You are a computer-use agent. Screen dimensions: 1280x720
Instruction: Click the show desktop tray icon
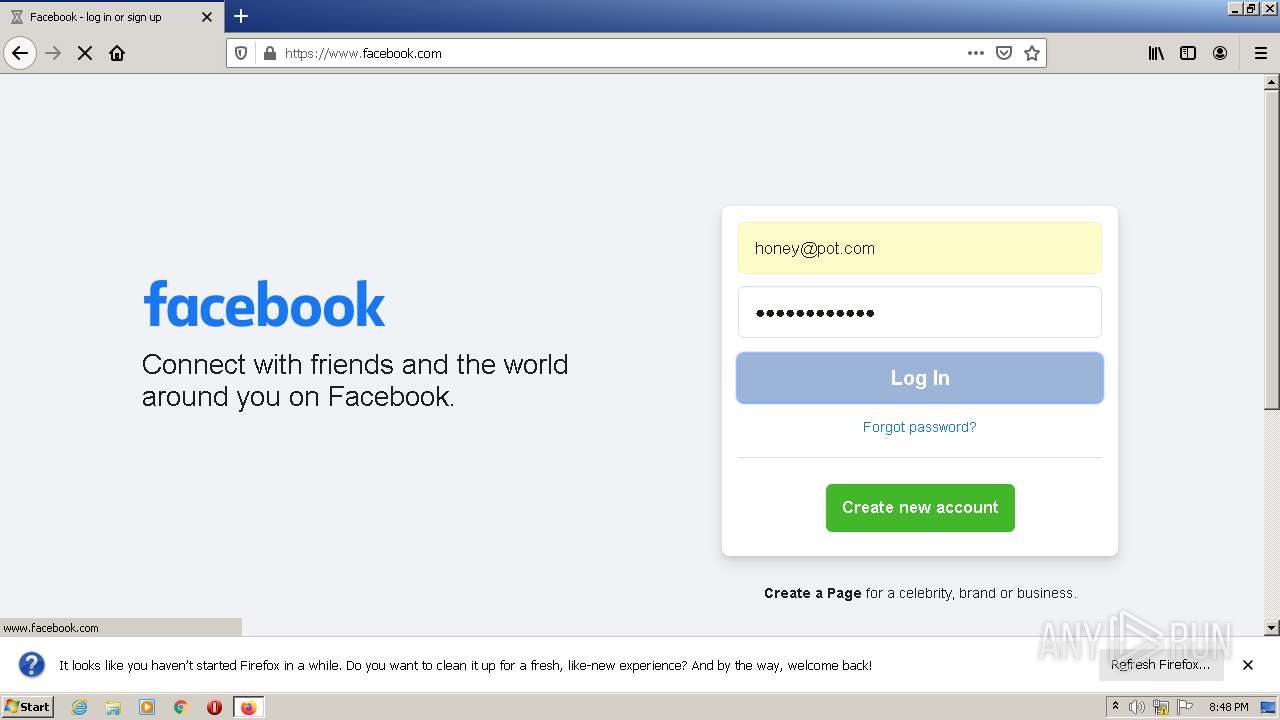click(x=1269, y=707)
